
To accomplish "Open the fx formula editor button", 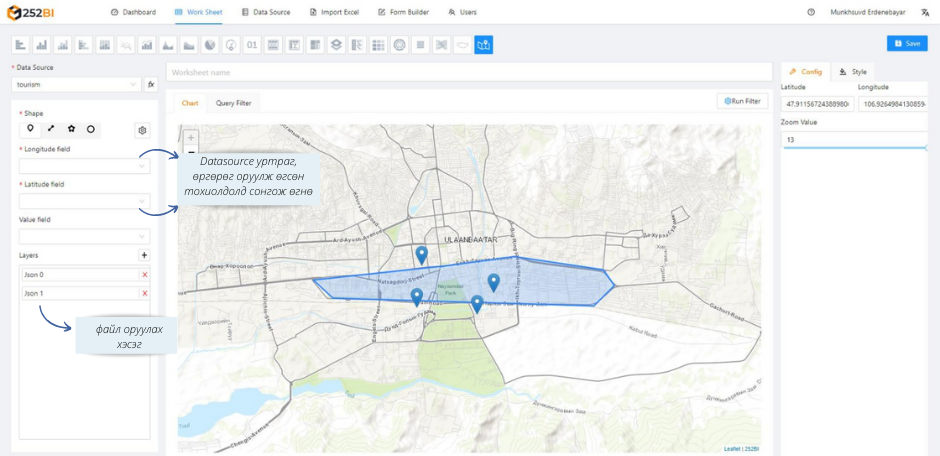I will point(152,85).
